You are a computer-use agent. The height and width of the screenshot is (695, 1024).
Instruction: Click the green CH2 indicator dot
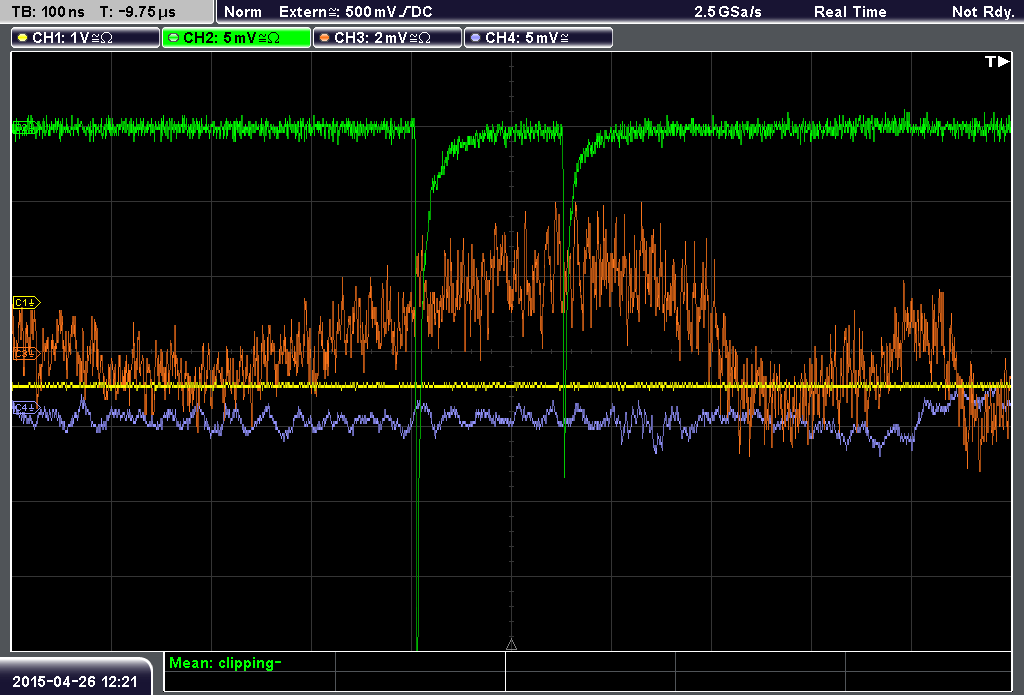point(174,38)
